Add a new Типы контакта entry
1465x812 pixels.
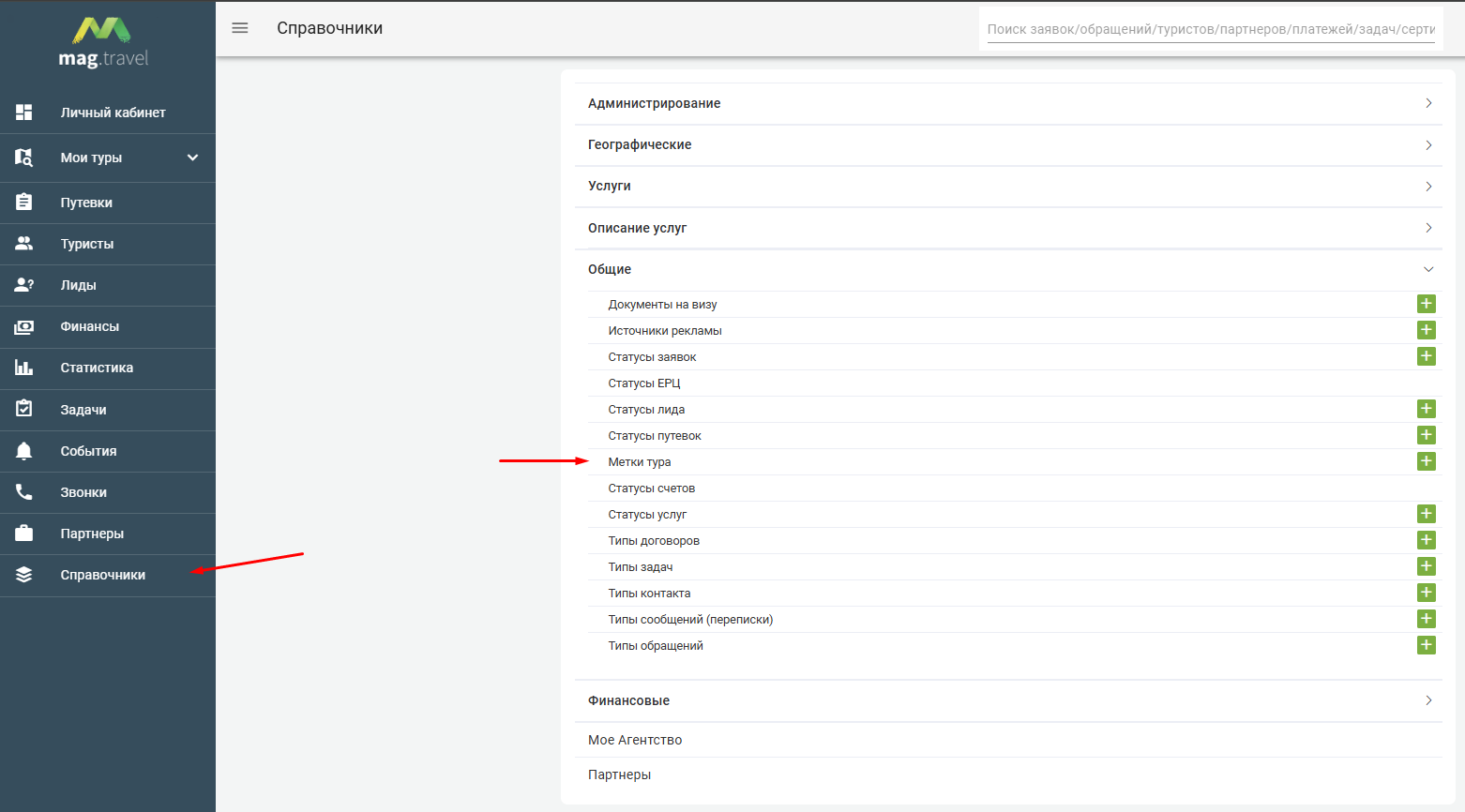click(x=1427, y=593)
